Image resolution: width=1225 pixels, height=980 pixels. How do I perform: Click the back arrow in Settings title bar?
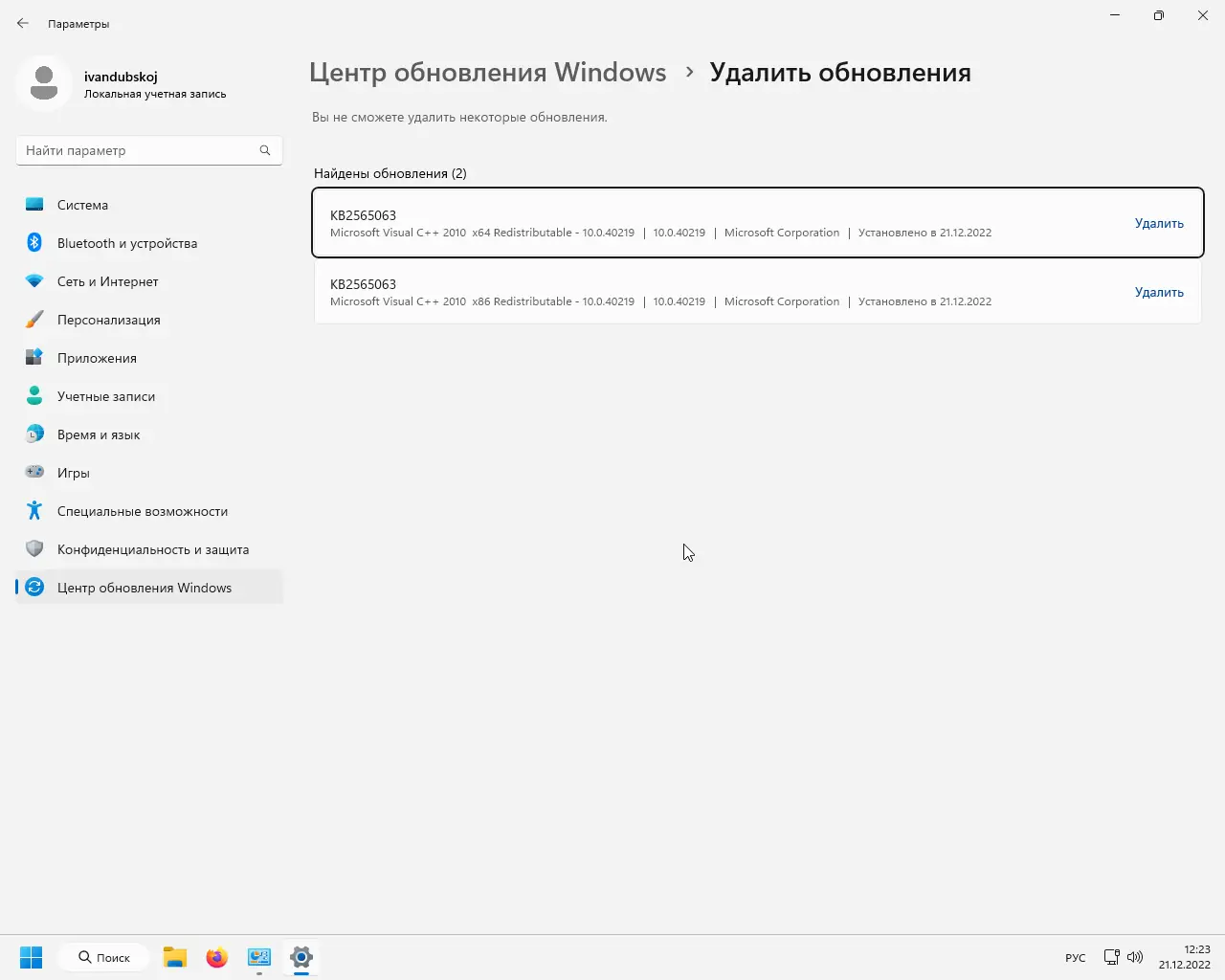tap(23, 23)
